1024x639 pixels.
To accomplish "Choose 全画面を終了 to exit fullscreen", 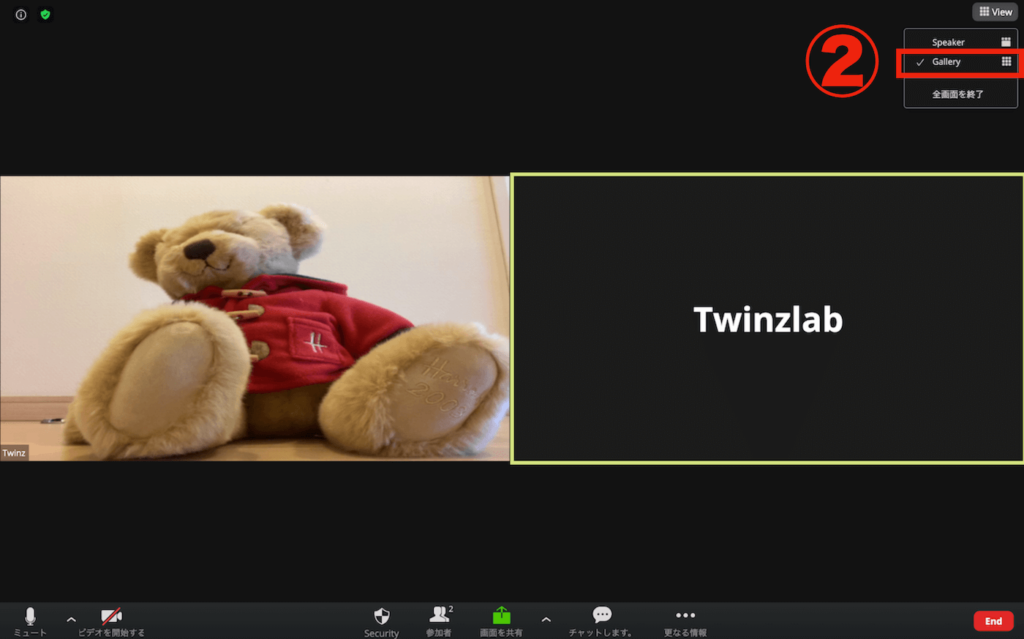I will (x=958, y=94).
